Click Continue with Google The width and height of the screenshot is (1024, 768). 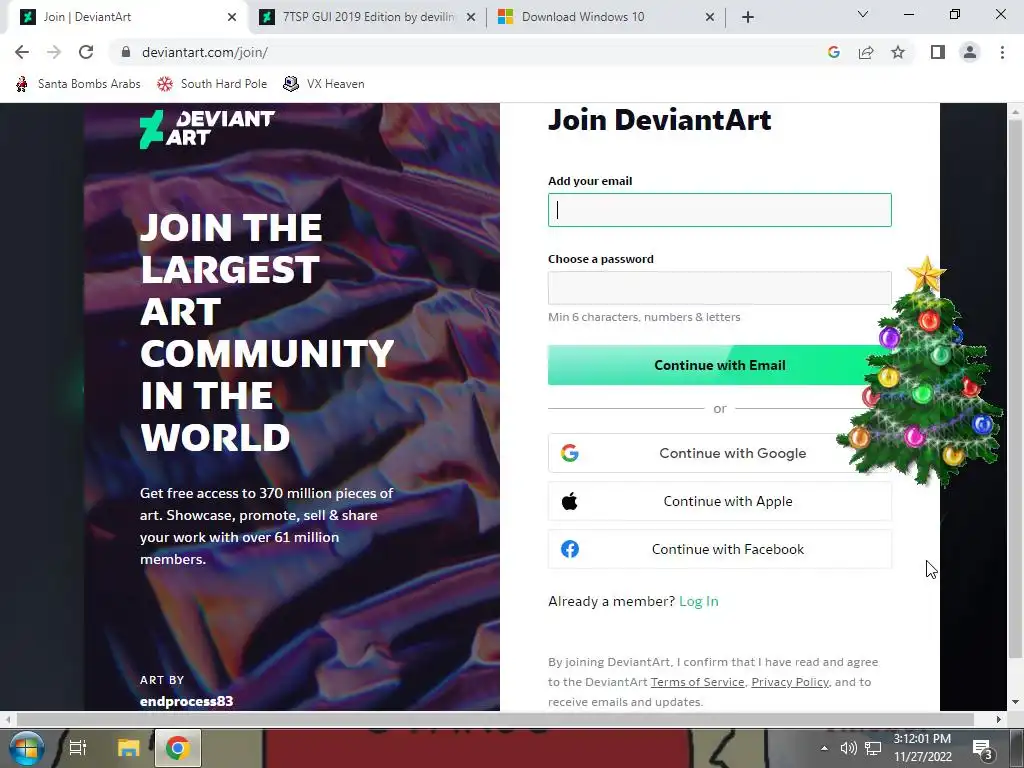click(x=720, y=453)
